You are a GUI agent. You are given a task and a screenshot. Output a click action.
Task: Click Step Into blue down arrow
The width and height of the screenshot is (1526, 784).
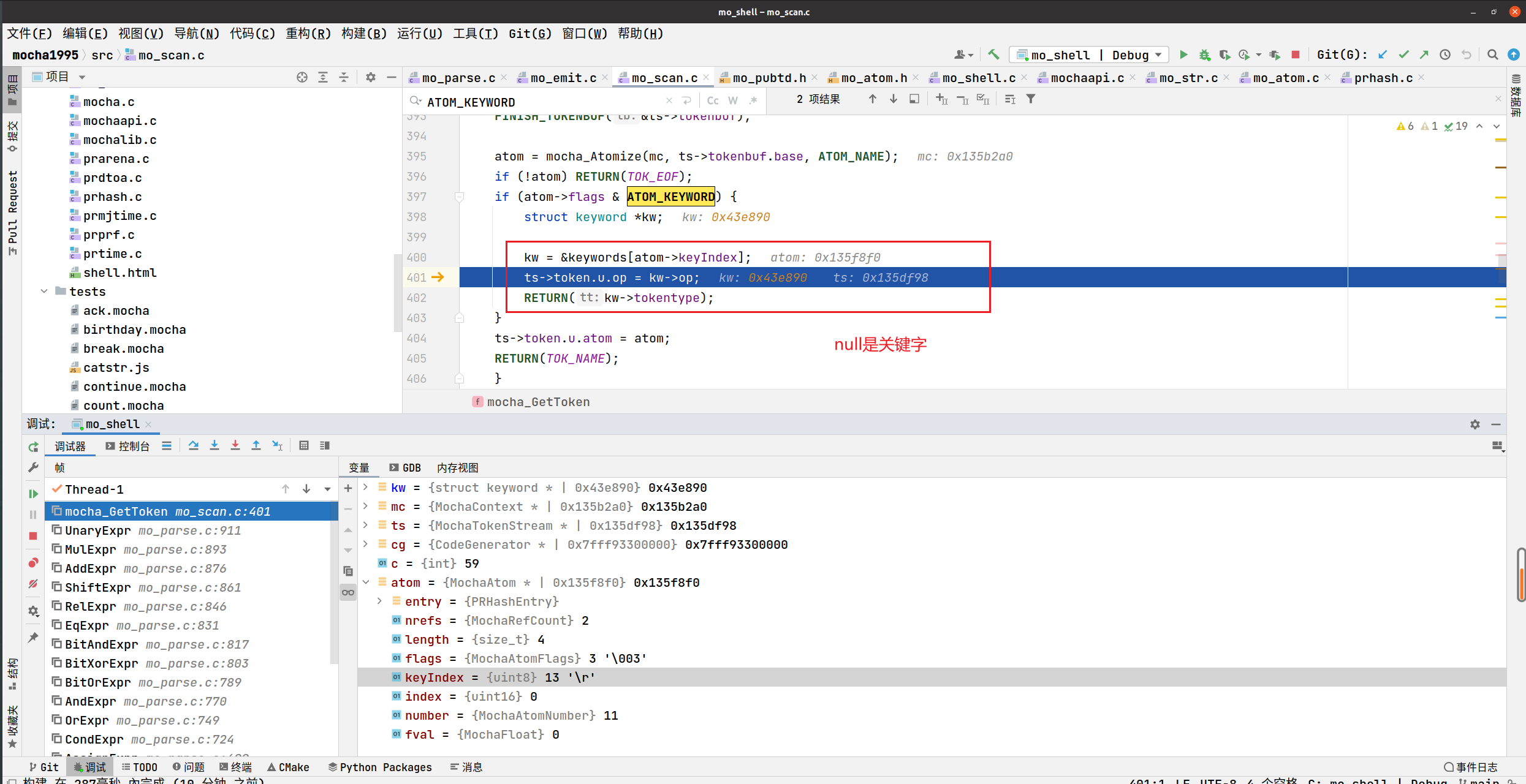tap(214, 446)
